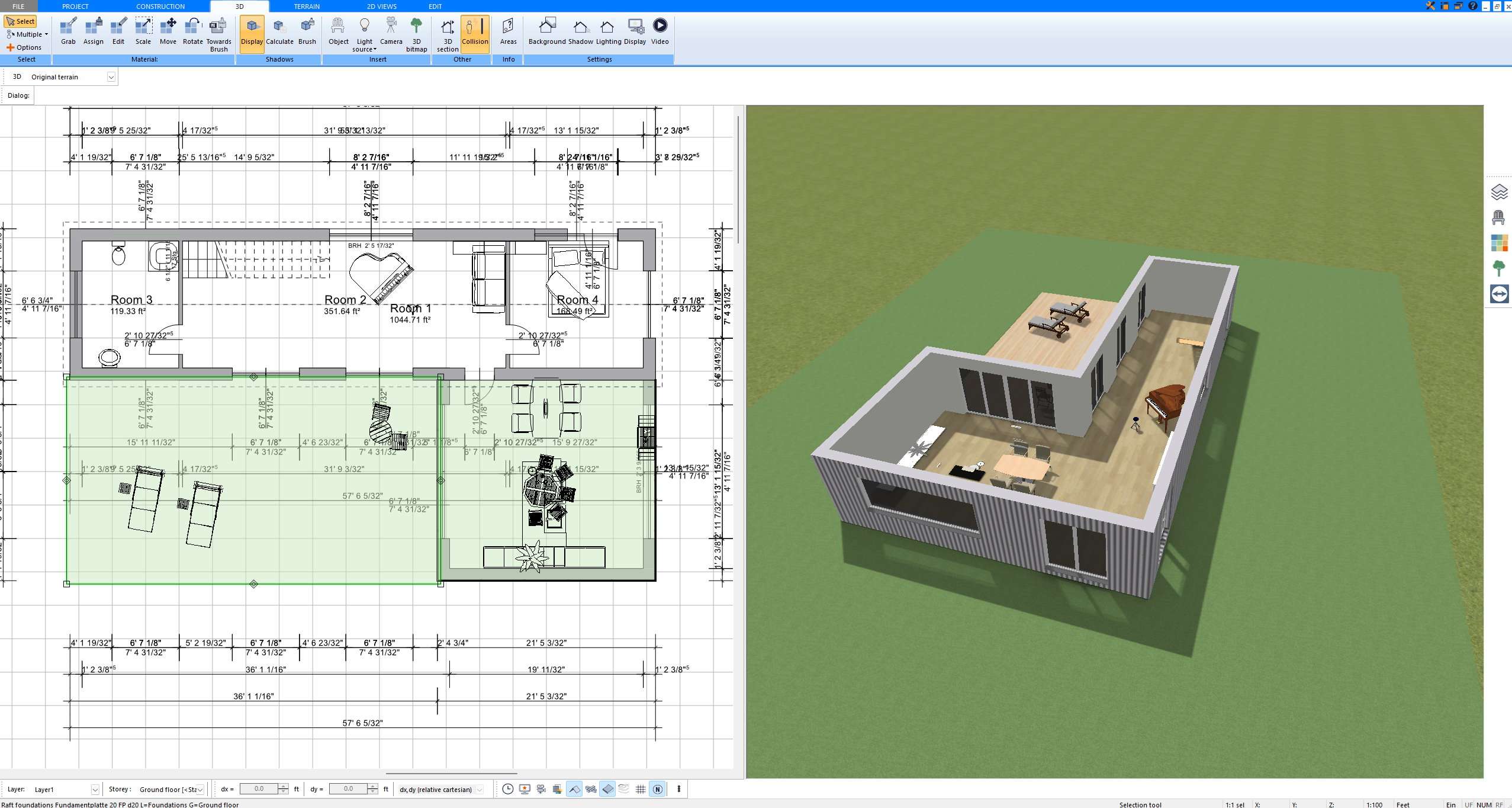Insert an Object via the chair icon
The height and width of the screenshot is (808, 1512).
(338, 31)
